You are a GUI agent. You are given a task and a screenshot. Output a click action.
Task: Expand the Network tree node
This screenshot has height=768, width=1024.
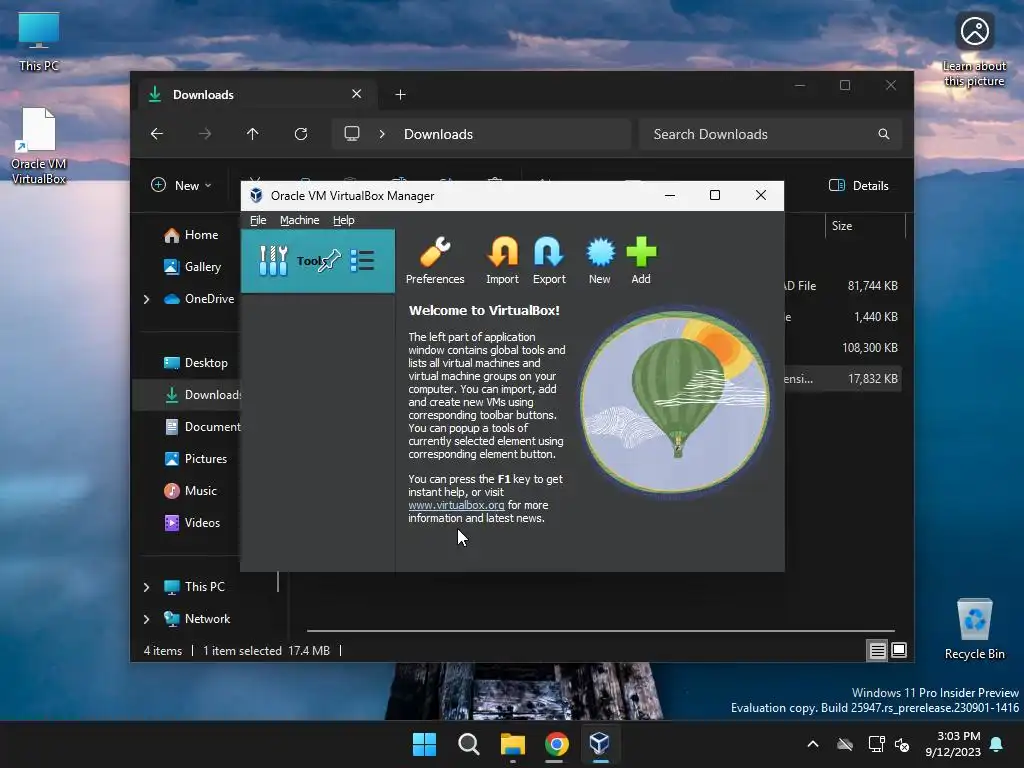(146, 619)
